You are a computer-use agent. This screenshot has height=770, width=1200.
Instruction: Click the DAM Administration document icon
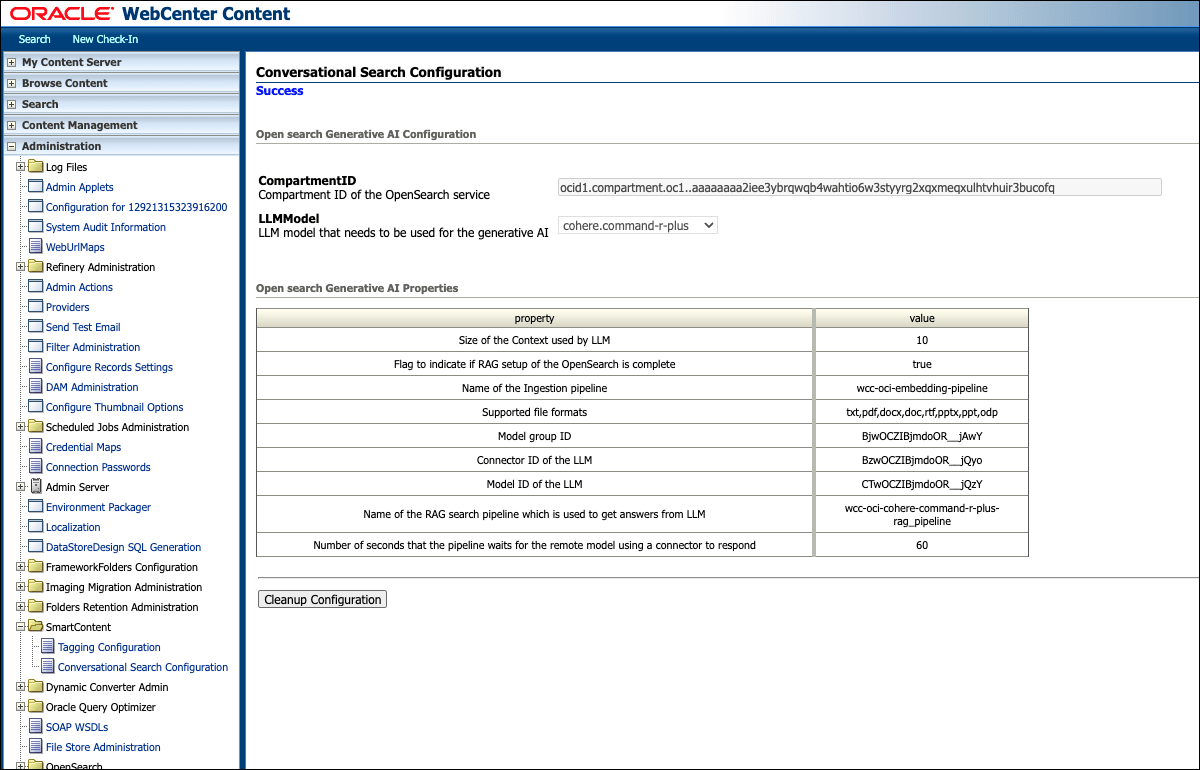(36, 387)
